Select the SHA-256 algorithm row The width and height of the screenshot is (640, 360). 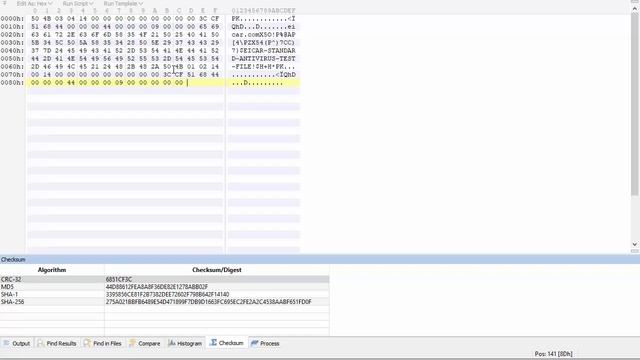coord(164,302)
